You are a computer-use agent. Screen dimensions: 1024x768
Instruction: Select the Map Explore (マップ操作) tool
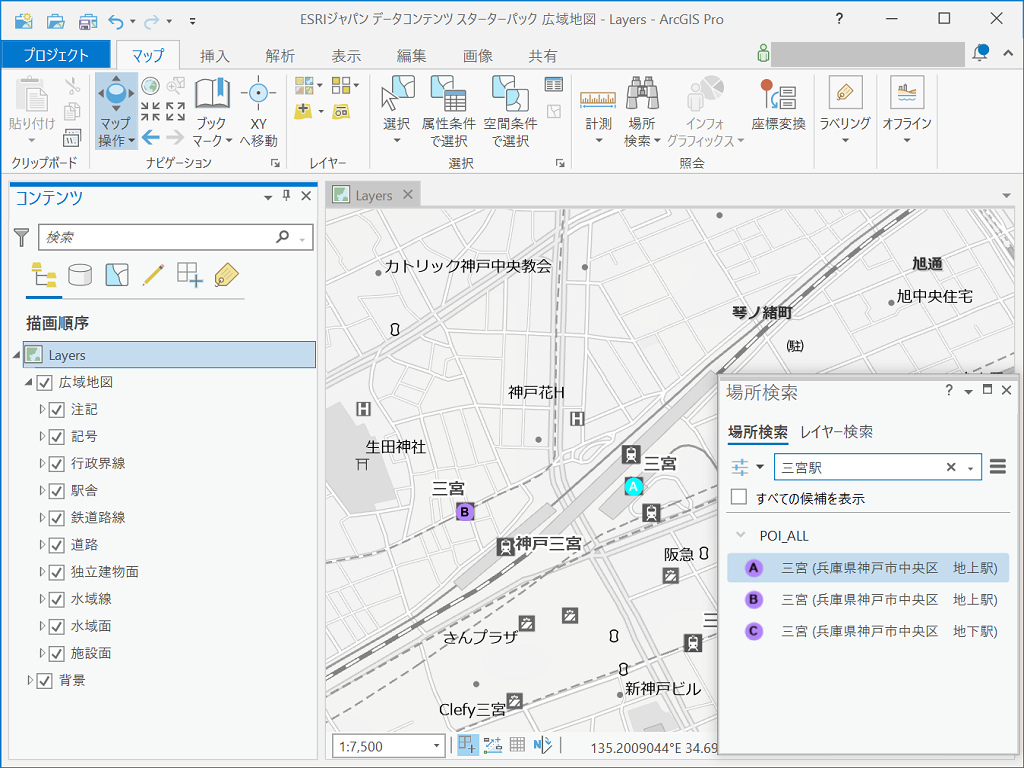point(116,110)
